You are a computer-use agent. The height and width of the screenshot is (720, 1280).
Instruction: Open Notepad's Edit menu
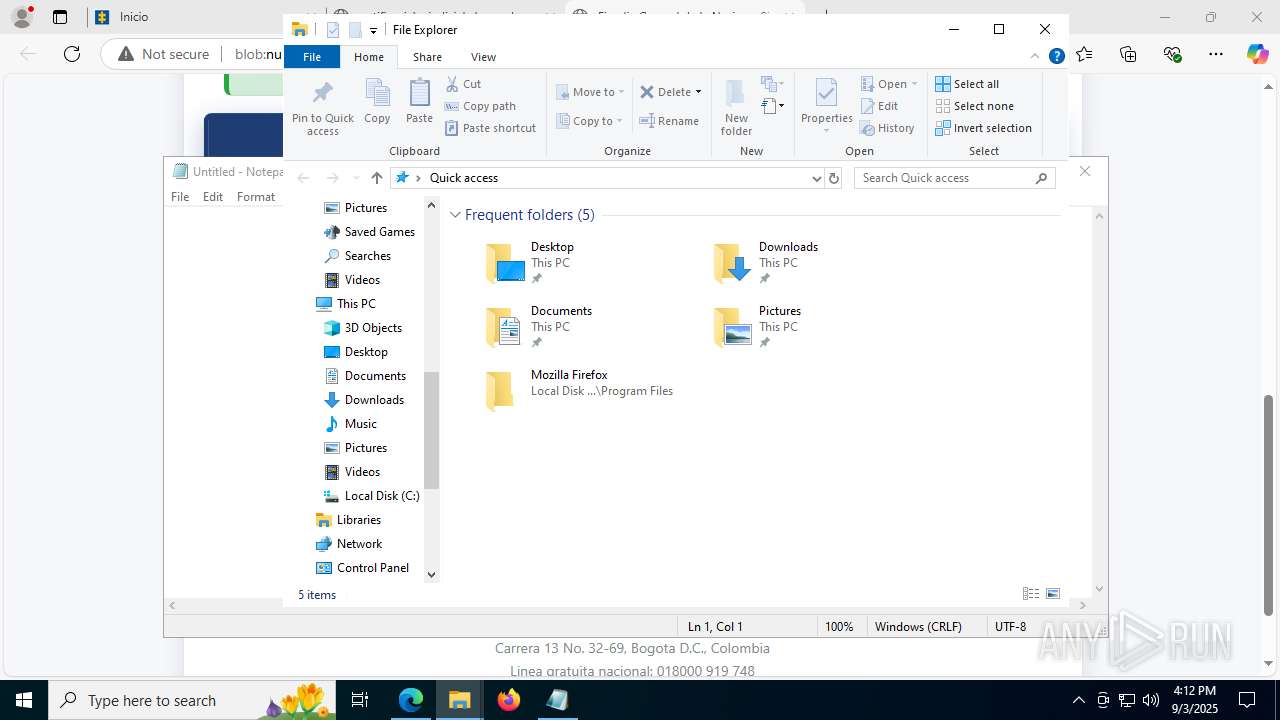click(213, 197)
